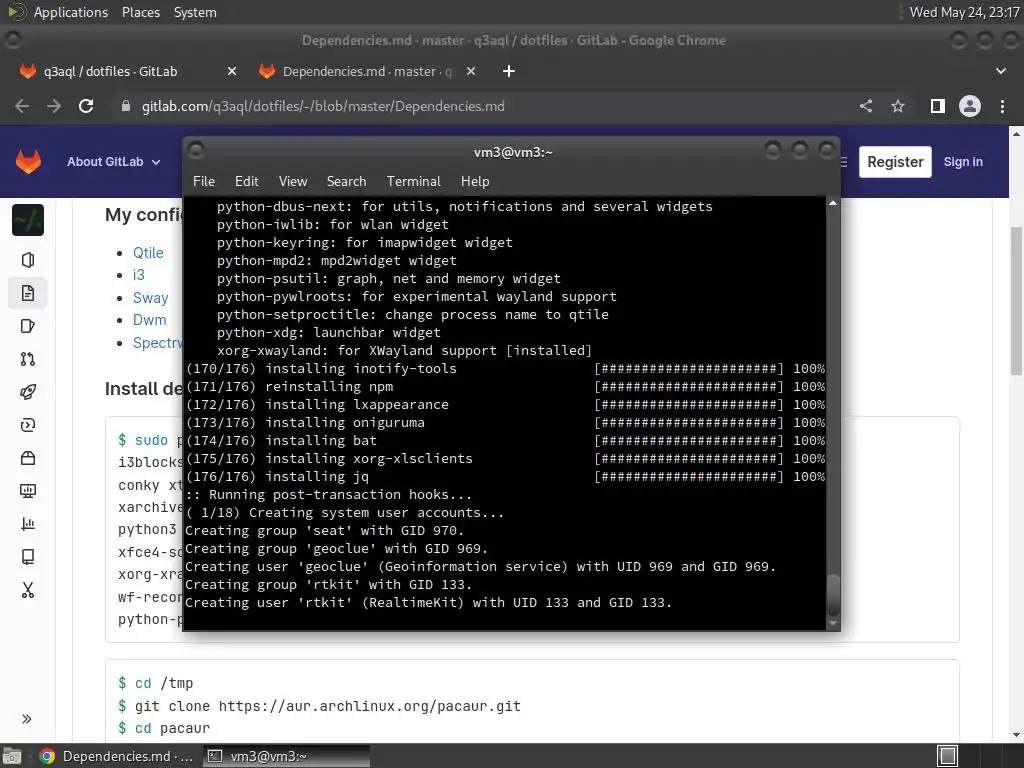
Task: Open terminal View menu
Action: pos(293,182)
